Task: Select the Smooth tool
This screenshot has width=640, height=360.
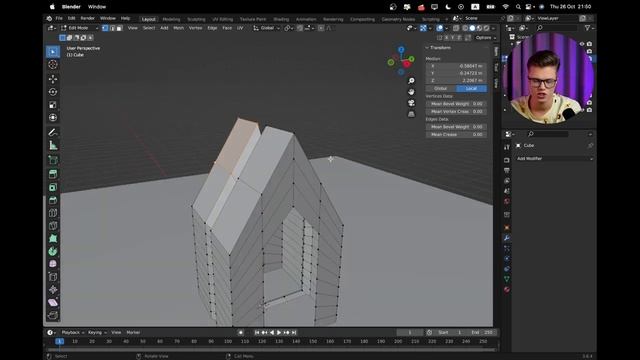Action: pyautogui.click(x=53, y=264)
